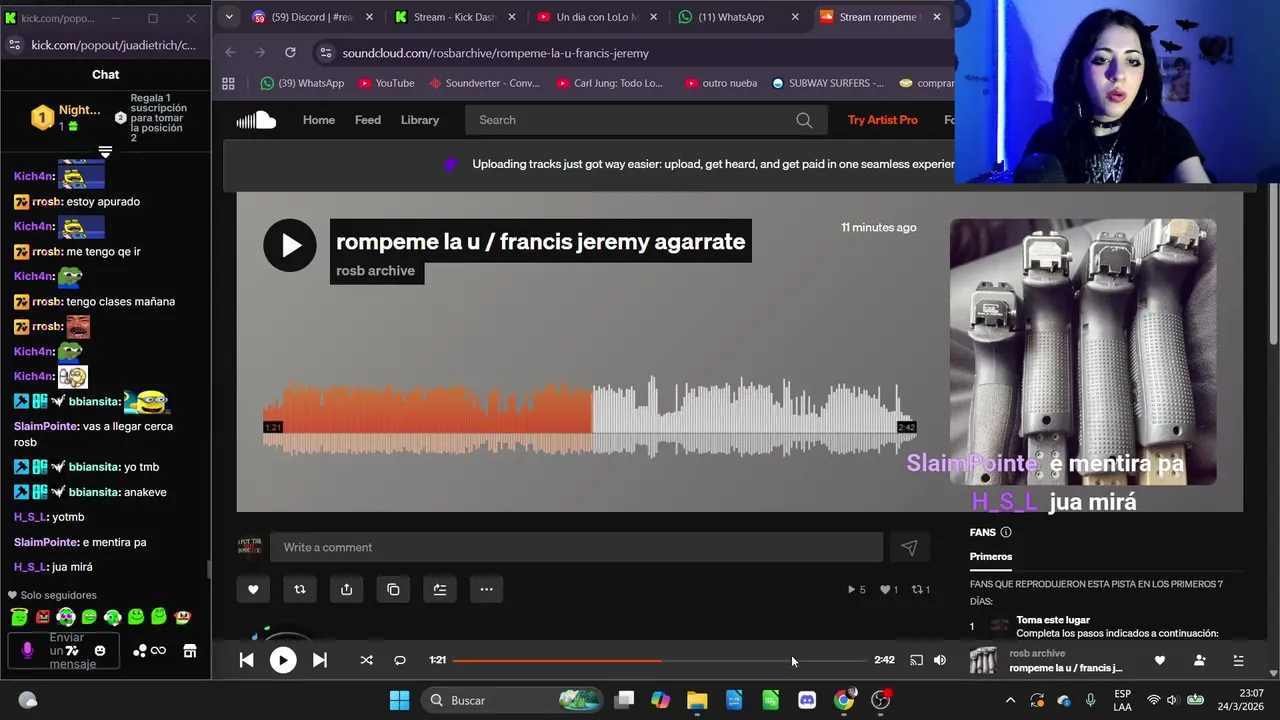Follow rosb archive via player bar icon
Viewport: 1280px width, 720px height.
1199,660
